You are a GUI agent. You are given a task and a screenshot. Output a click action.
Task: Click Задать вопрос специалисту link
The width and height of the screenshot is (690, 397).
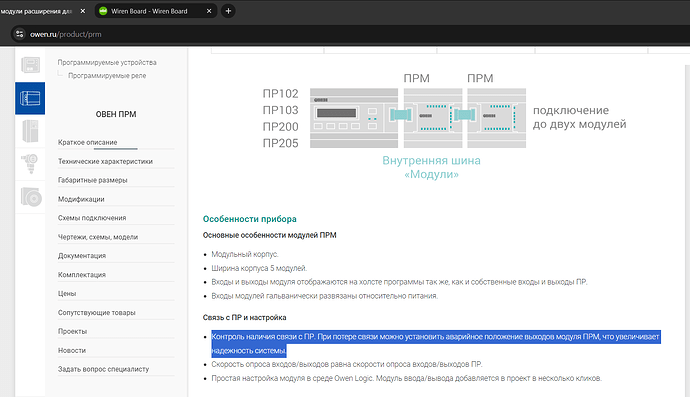pyautogui.click(x=103, y=369)
